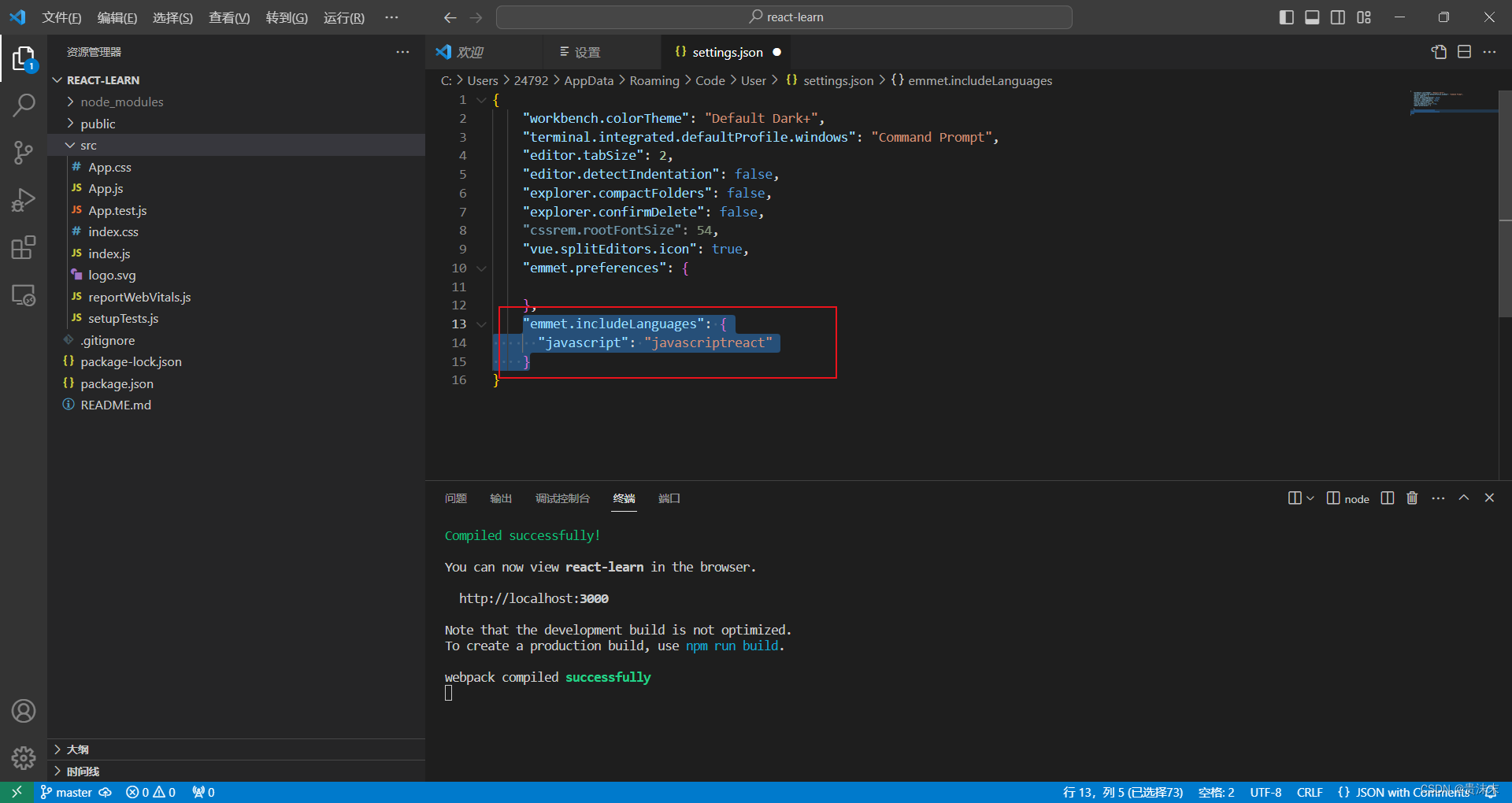Open README.md in the explorer

pos(236,405)
